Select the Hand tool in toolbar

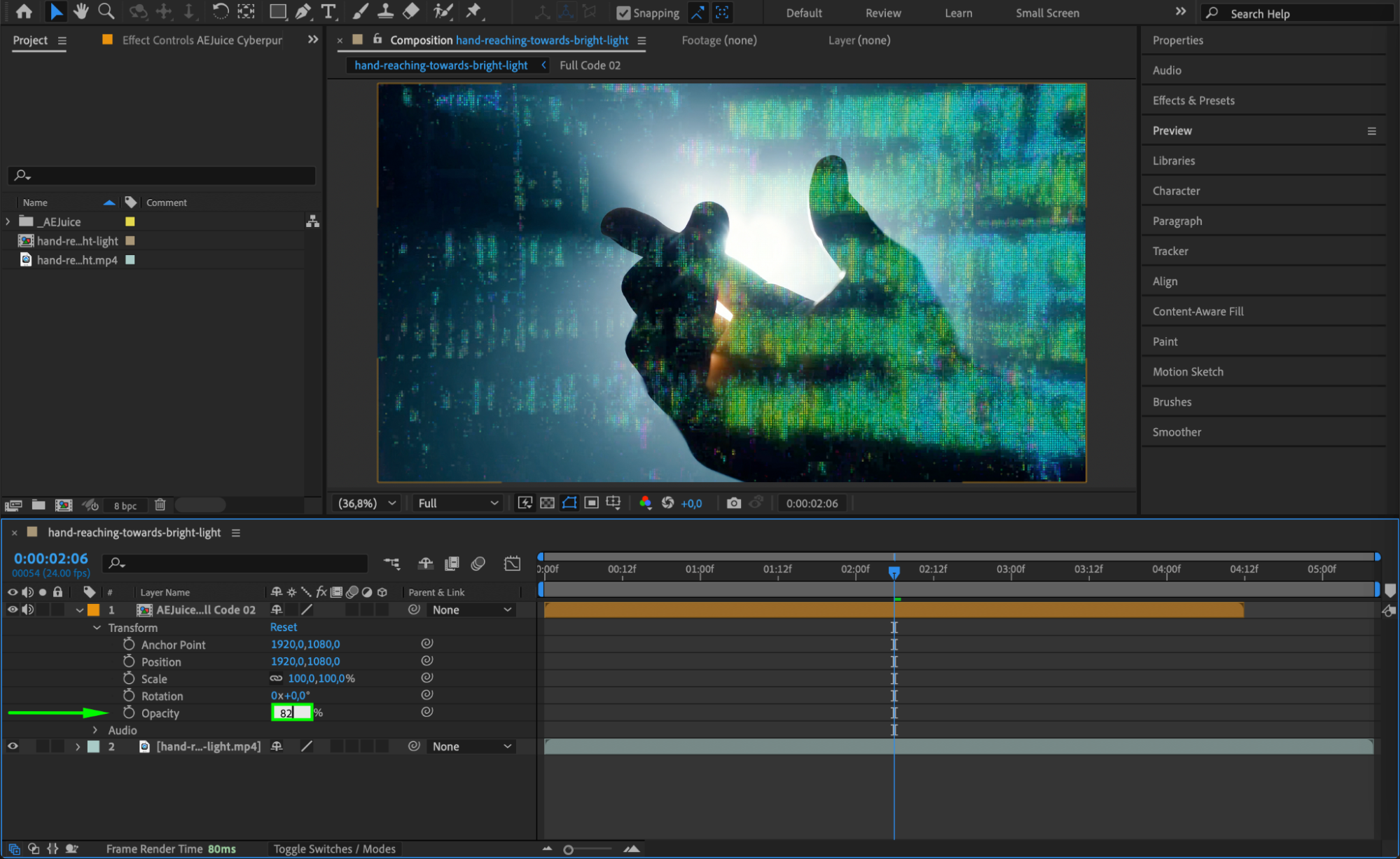(81, 11)
